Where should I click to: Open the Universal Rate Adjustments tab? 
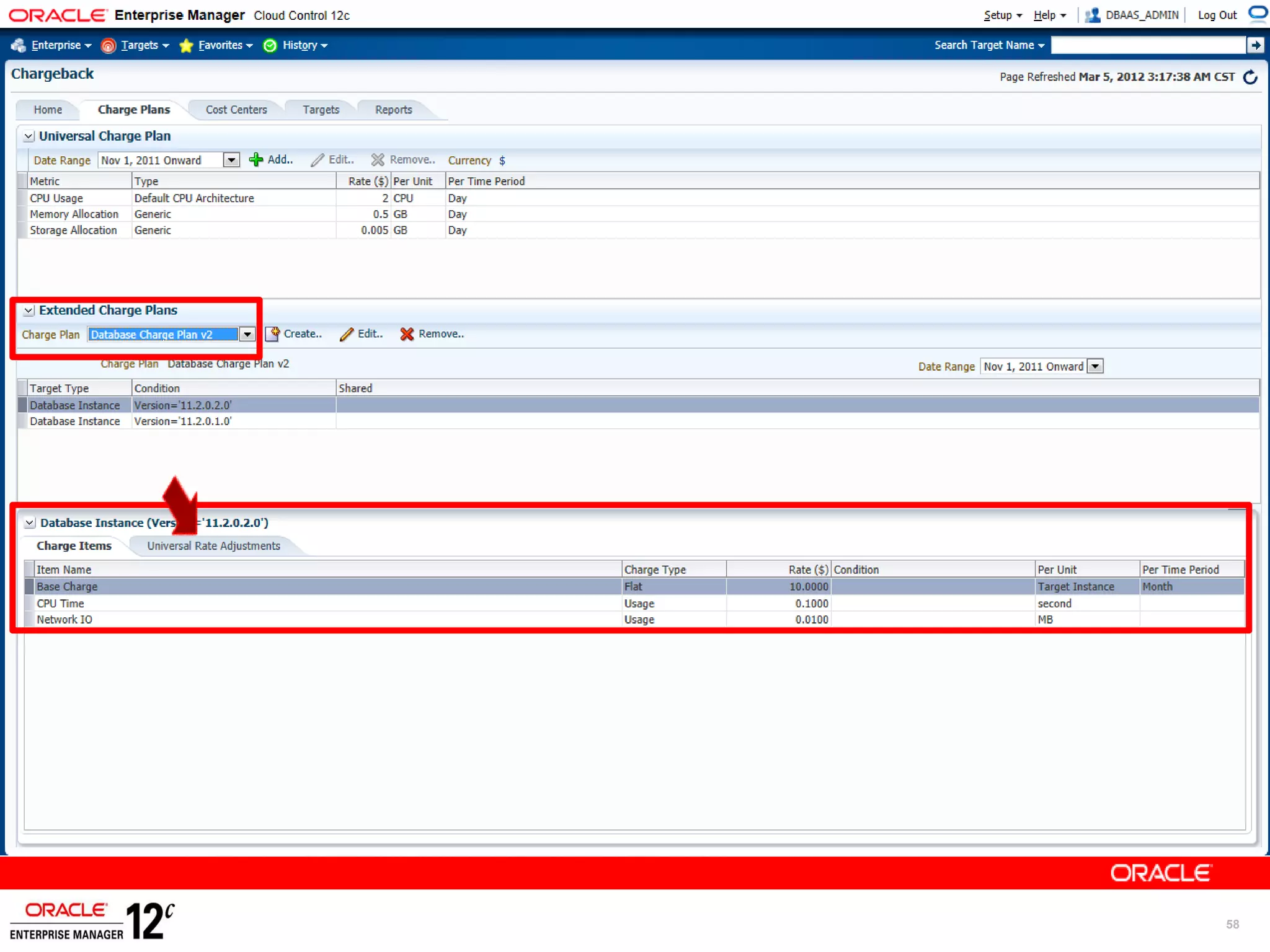click(213, 546)
